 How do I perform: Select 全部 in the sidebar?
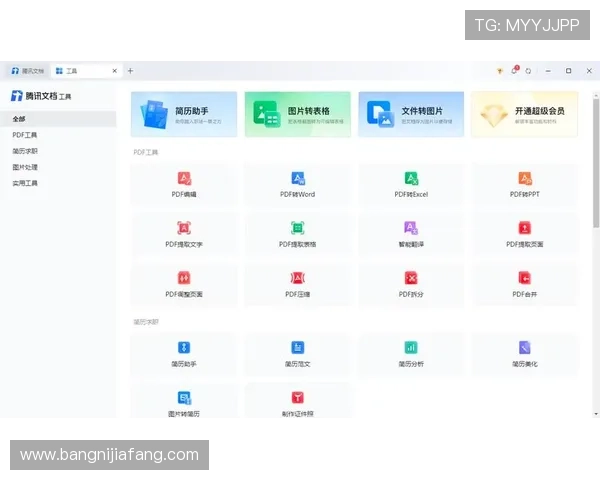coord(58,119)
